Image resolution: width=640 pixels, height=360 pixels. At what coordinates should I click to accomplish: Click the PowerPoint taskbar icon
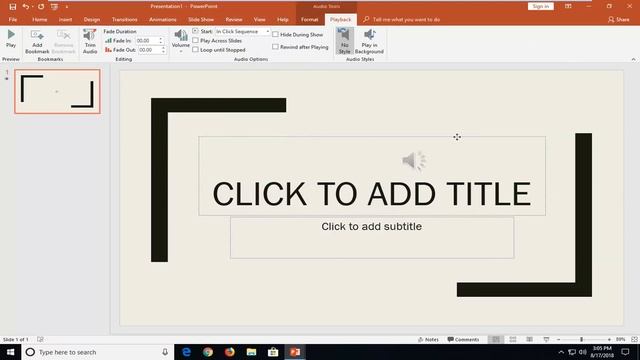tap(295, 352)
